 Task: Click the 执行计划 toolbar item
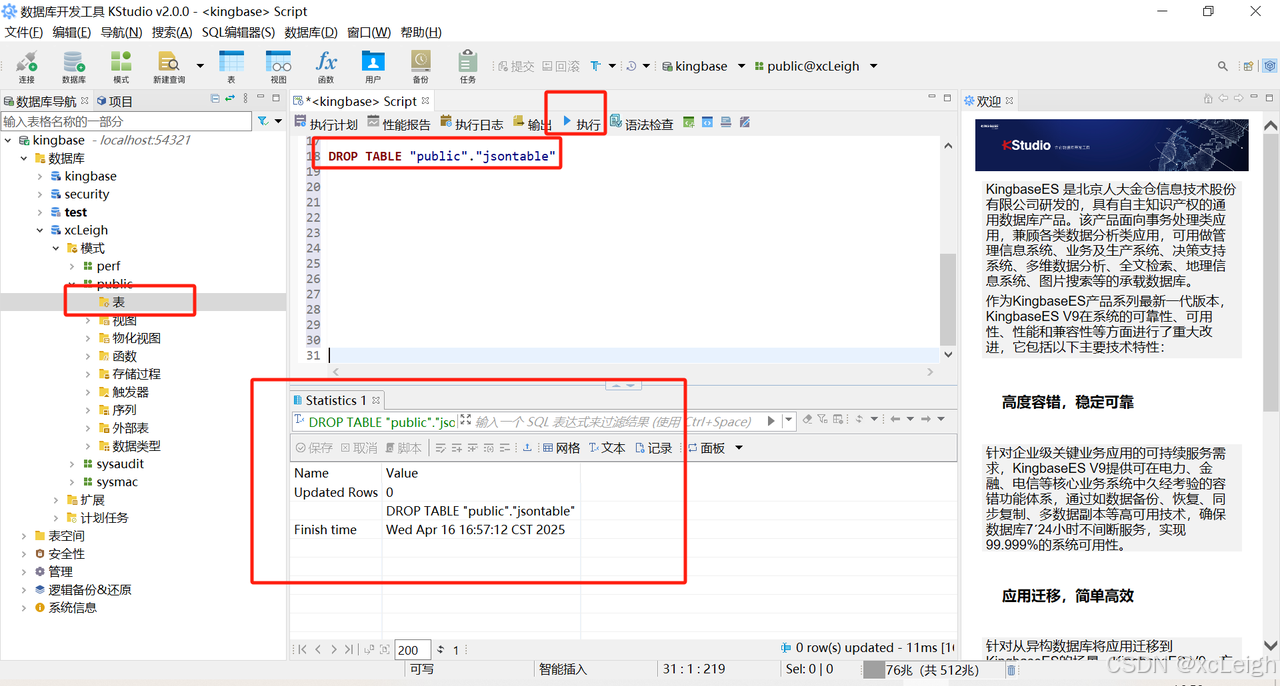tap(326, 124)
